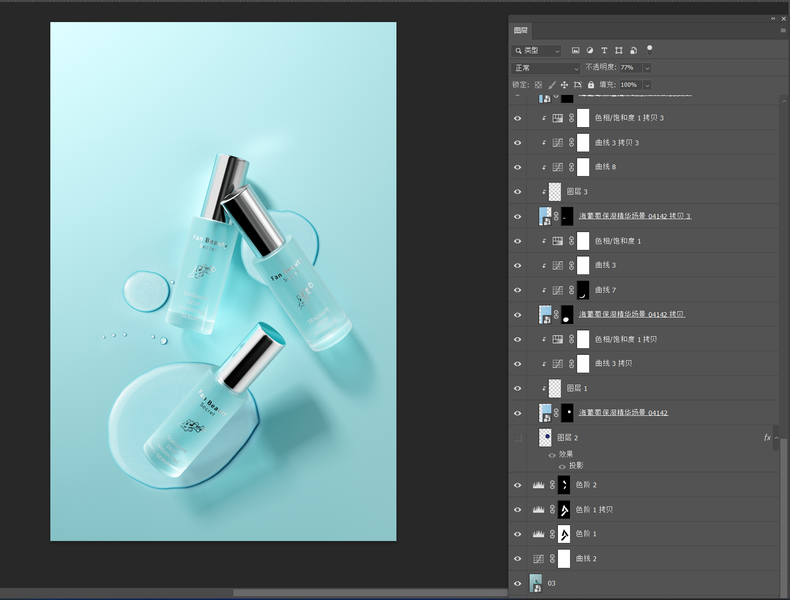The height and width of the screenshot is (600, 790).
Task: Show the hidden 图层 2 layer
Action: 517,438
